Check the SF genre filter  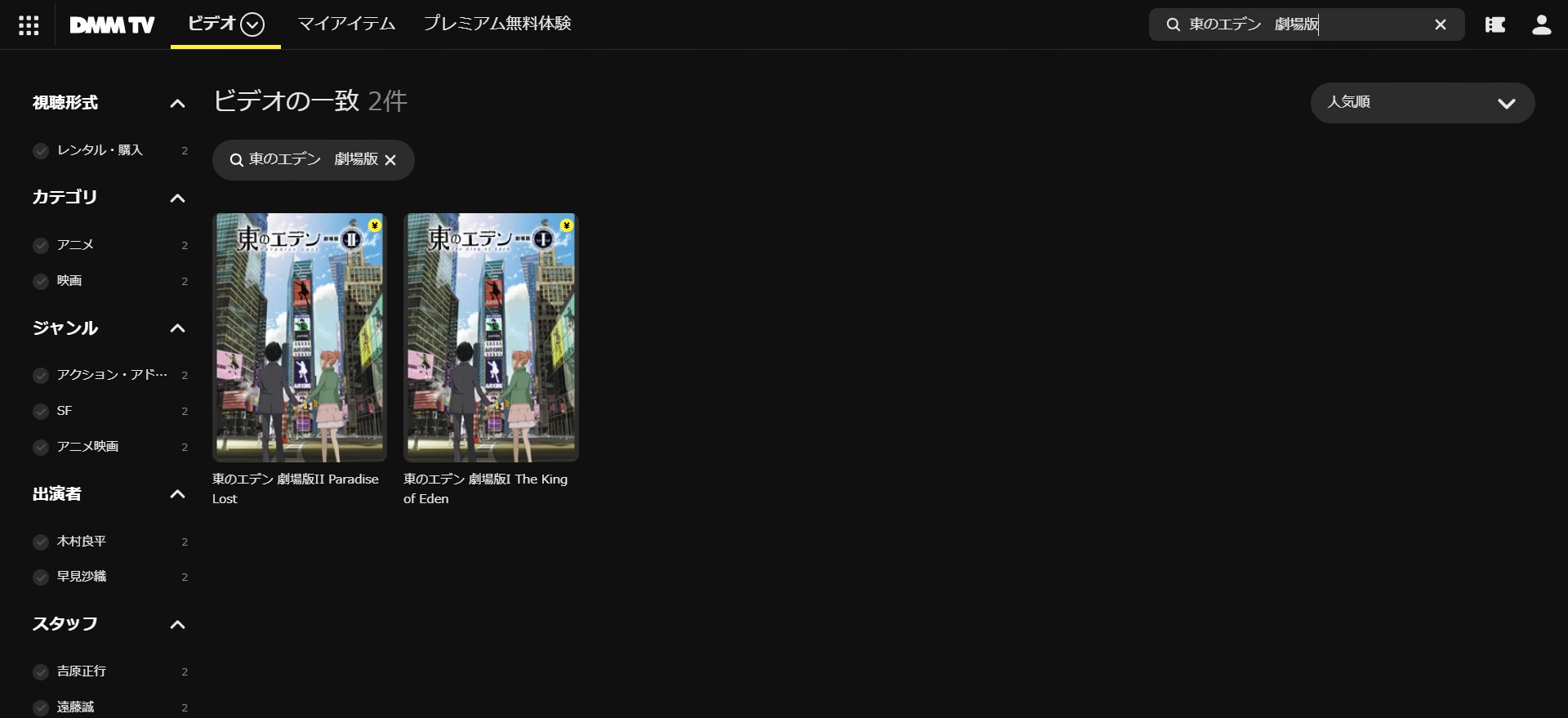41,412
